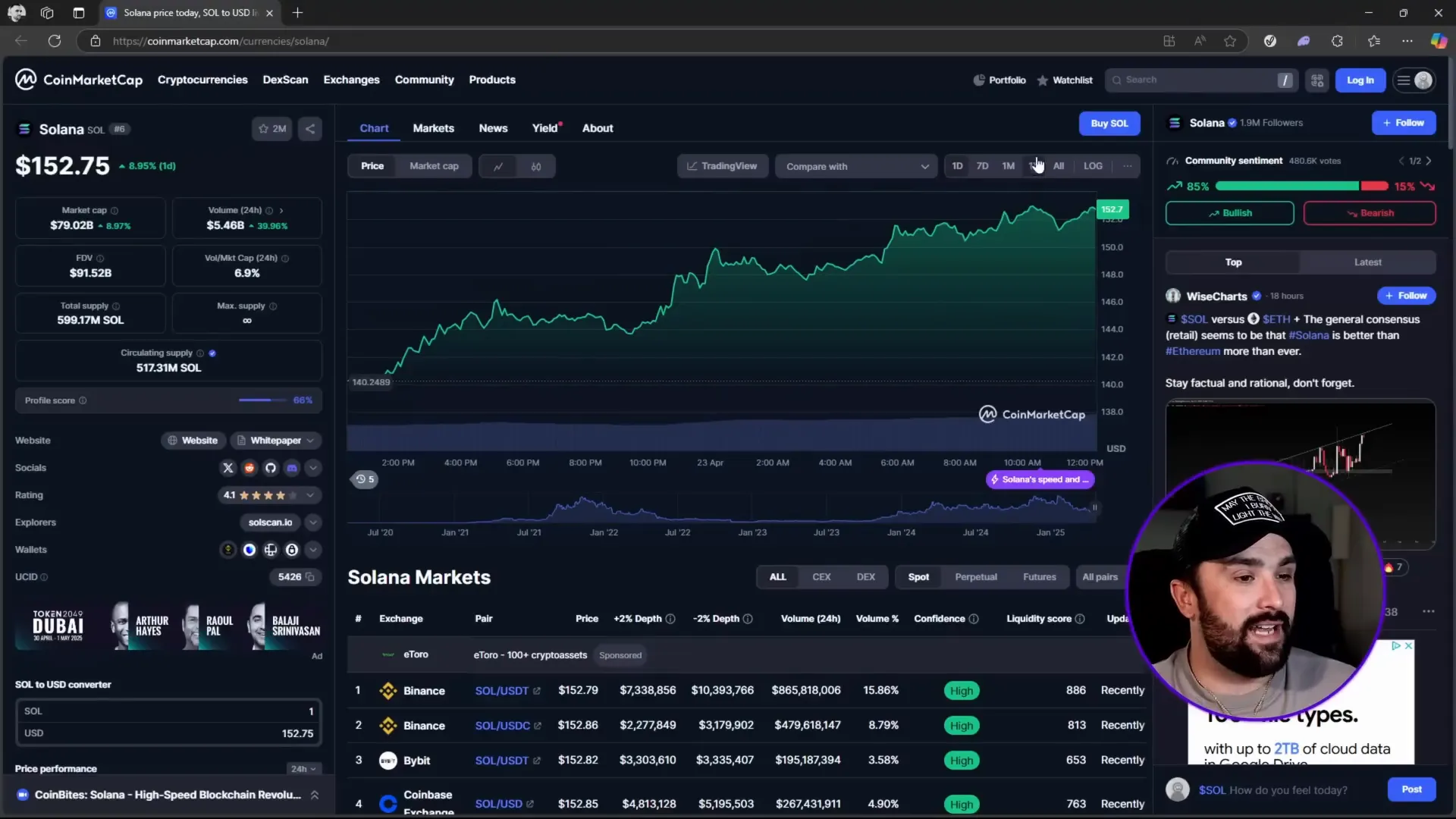Switch to the About tab
This screenshot has height=819, width=1456.
coord(598,128)
